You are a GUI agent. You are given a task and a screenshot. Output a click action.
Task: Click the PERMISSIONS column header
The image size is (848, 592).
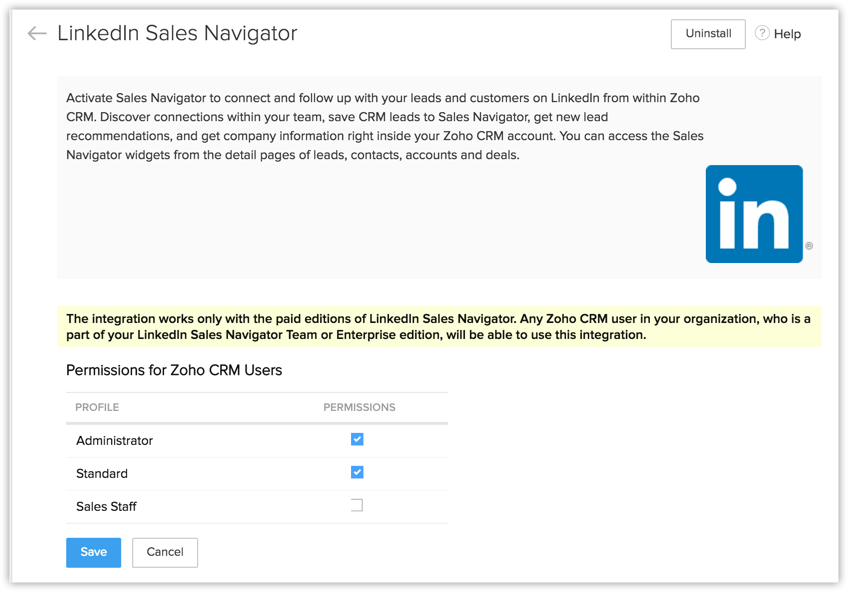(359, 407)
